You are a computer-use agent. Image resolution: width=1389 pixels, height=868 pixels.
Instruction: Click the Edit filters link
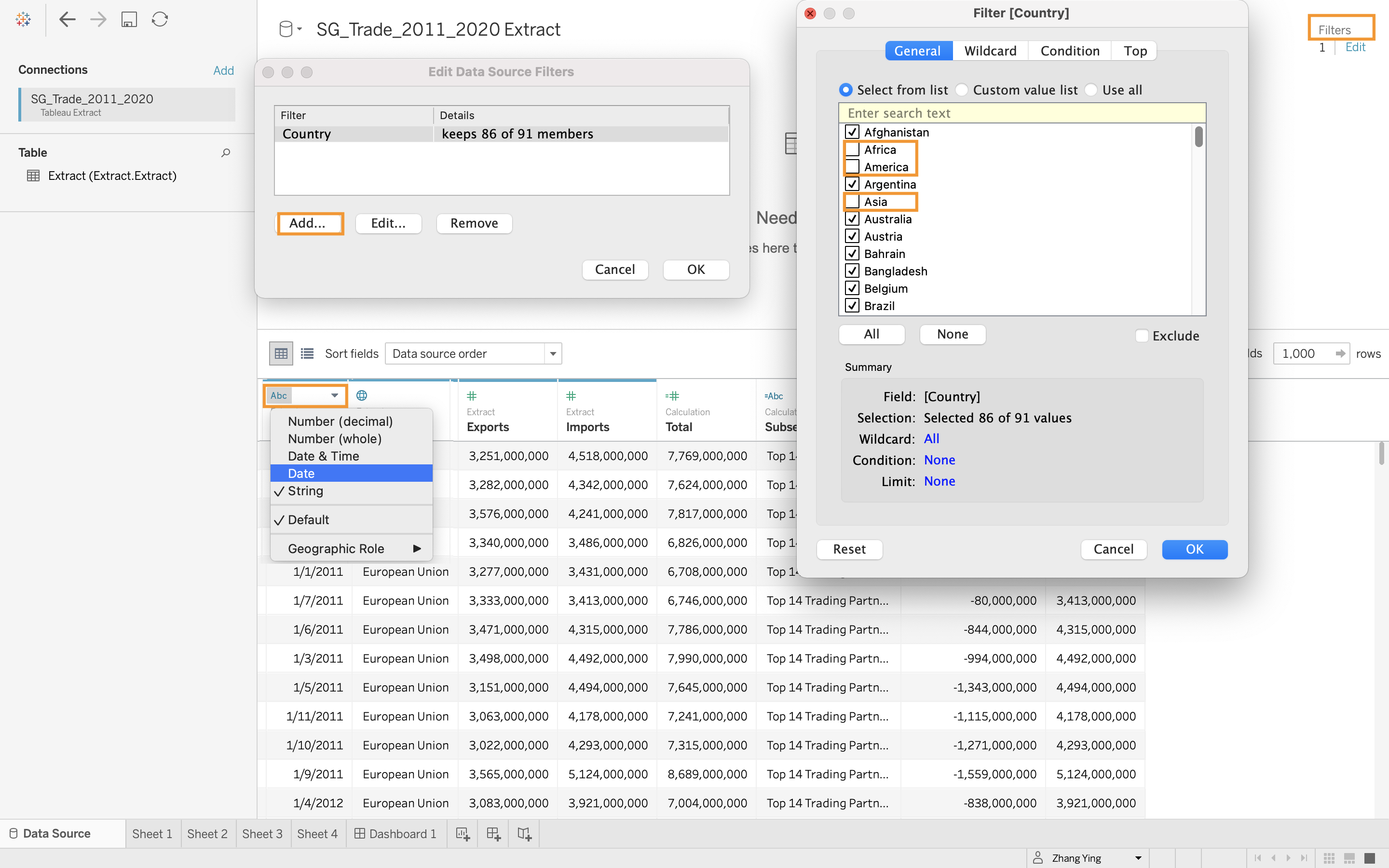[1355, 48]
